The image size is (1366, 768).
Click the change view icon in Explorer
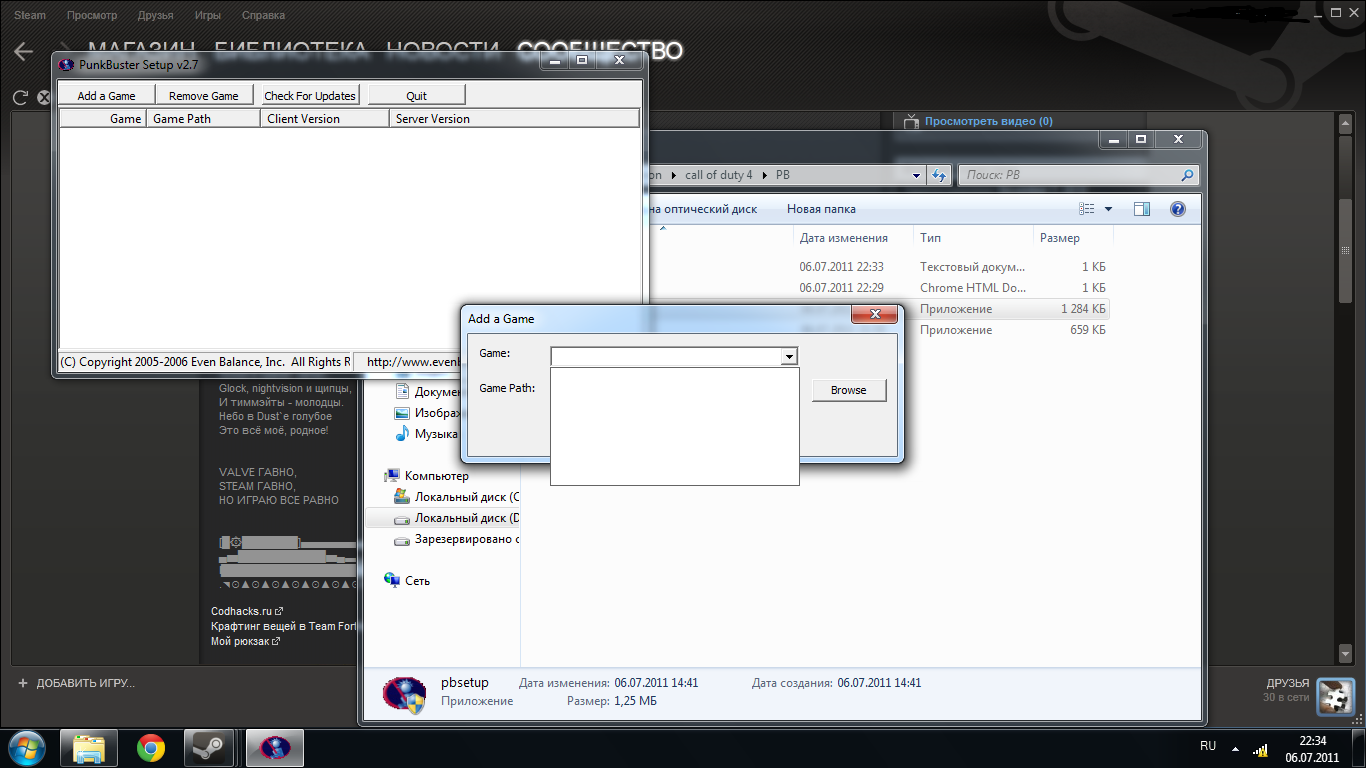coord(1088,209)
